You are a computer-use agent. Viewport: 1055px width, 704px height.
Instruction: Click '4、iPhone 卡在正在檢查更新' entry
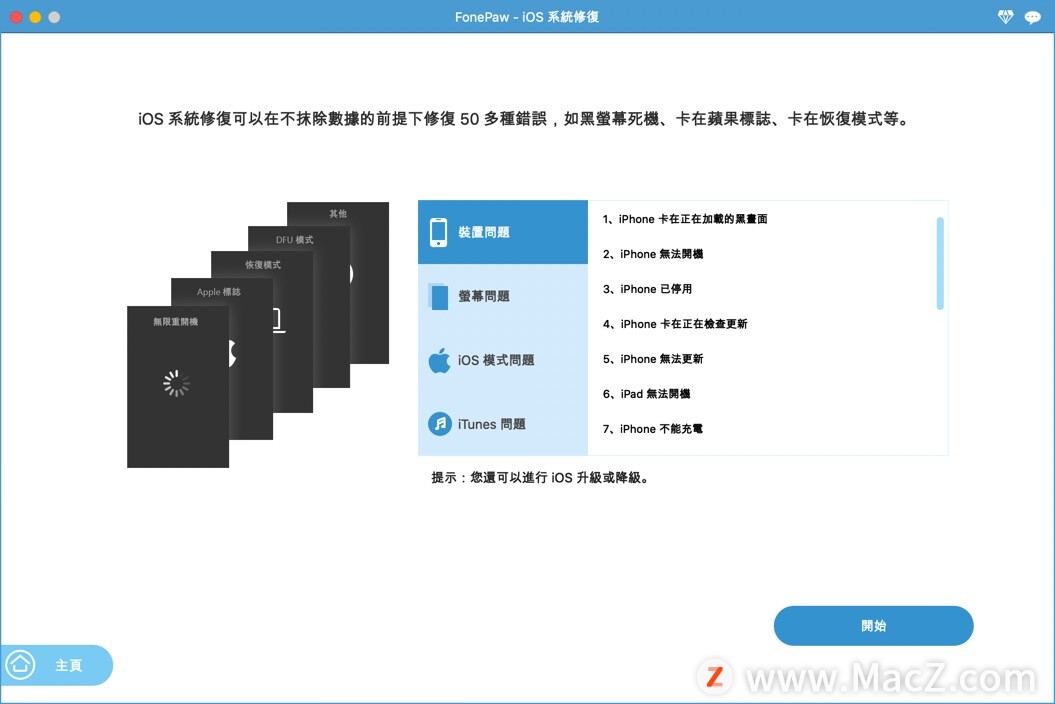click(675, 324)
